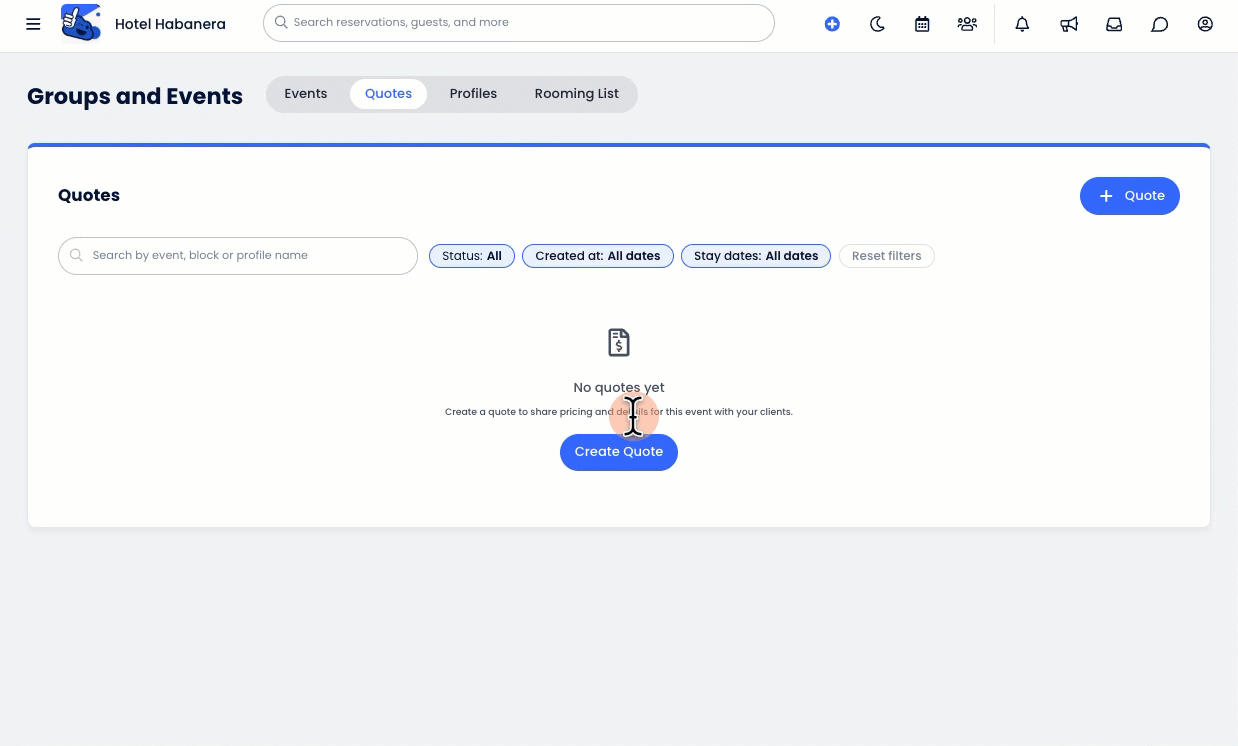Screen dimensions: 1238x746
Task: Open the megaphone announcements icon
Action: [x=1069, y=24]
